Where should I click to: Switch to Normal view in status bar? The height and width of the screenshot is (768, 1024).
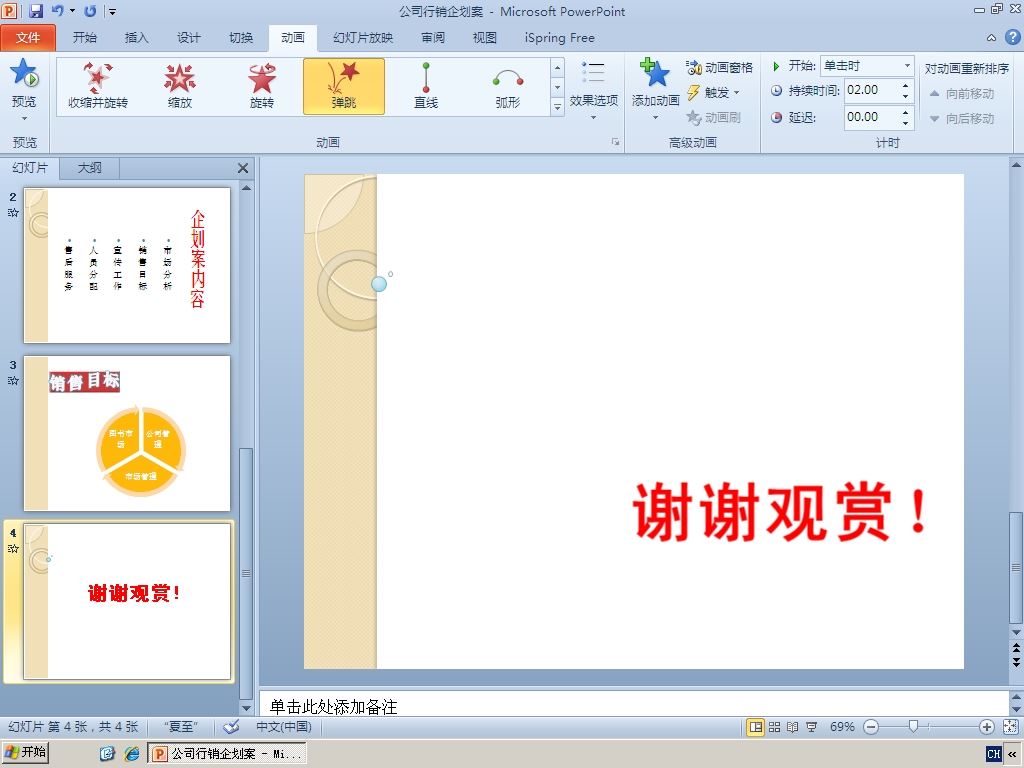coord(756,727)
